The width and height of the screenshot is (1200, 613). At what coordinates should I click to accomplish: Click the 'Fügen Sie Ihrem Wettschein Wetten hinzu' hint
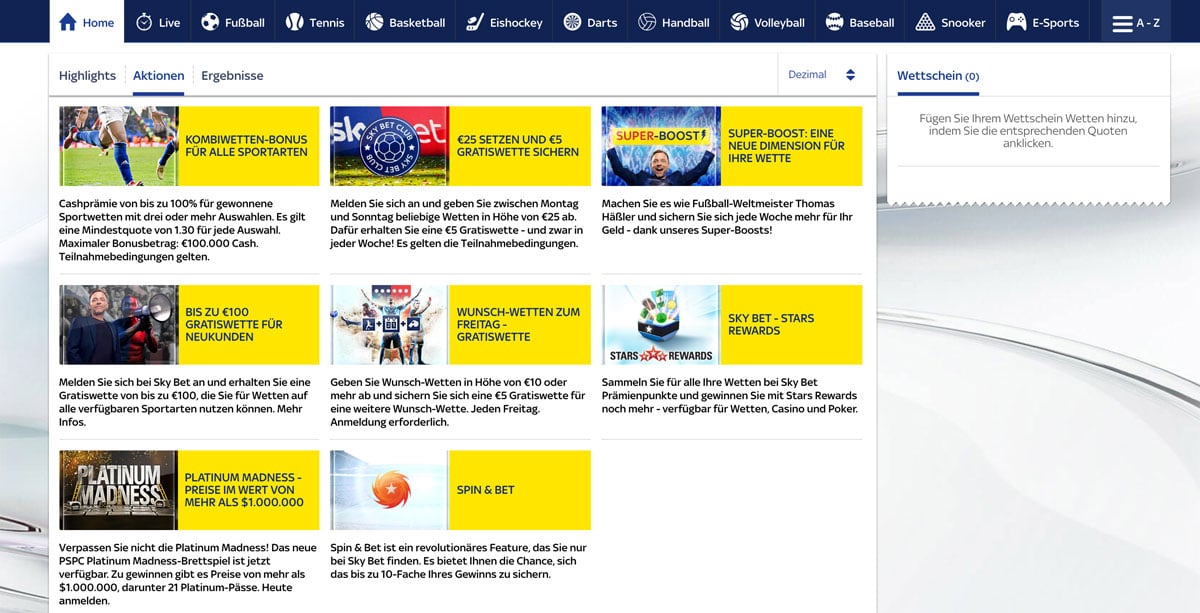pyautogui.click(x=1028, y=131)
